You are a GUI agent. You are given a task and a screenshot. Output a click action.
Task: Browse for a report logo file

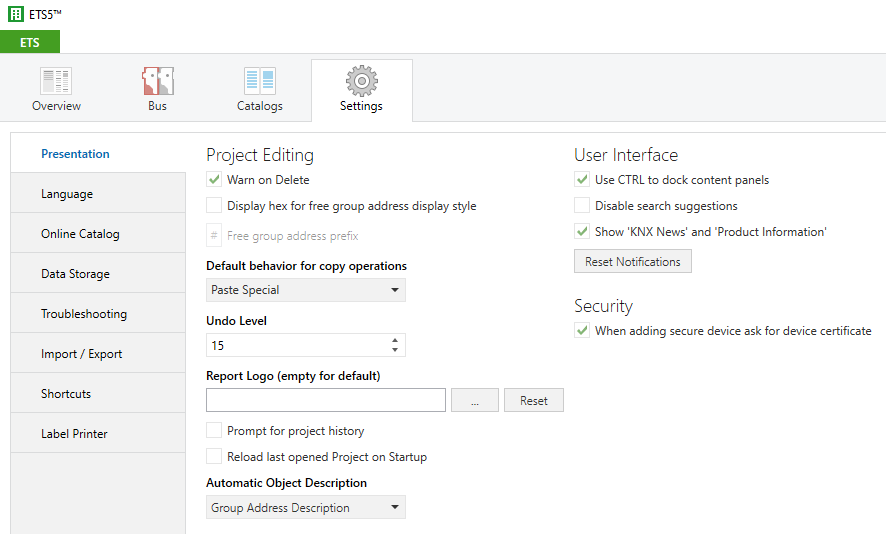pos(475,400)
